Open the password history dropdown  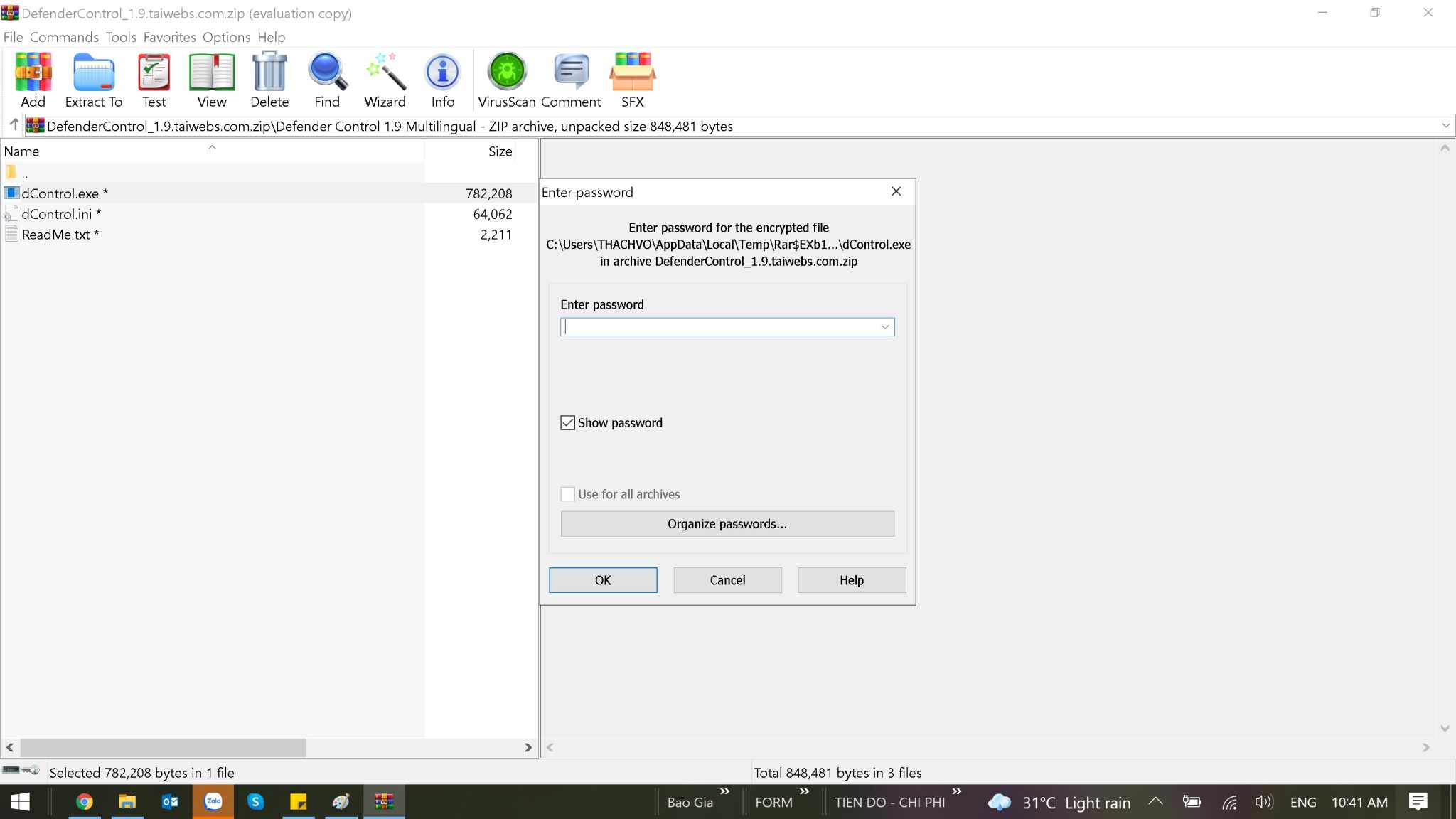click(885, 326)
